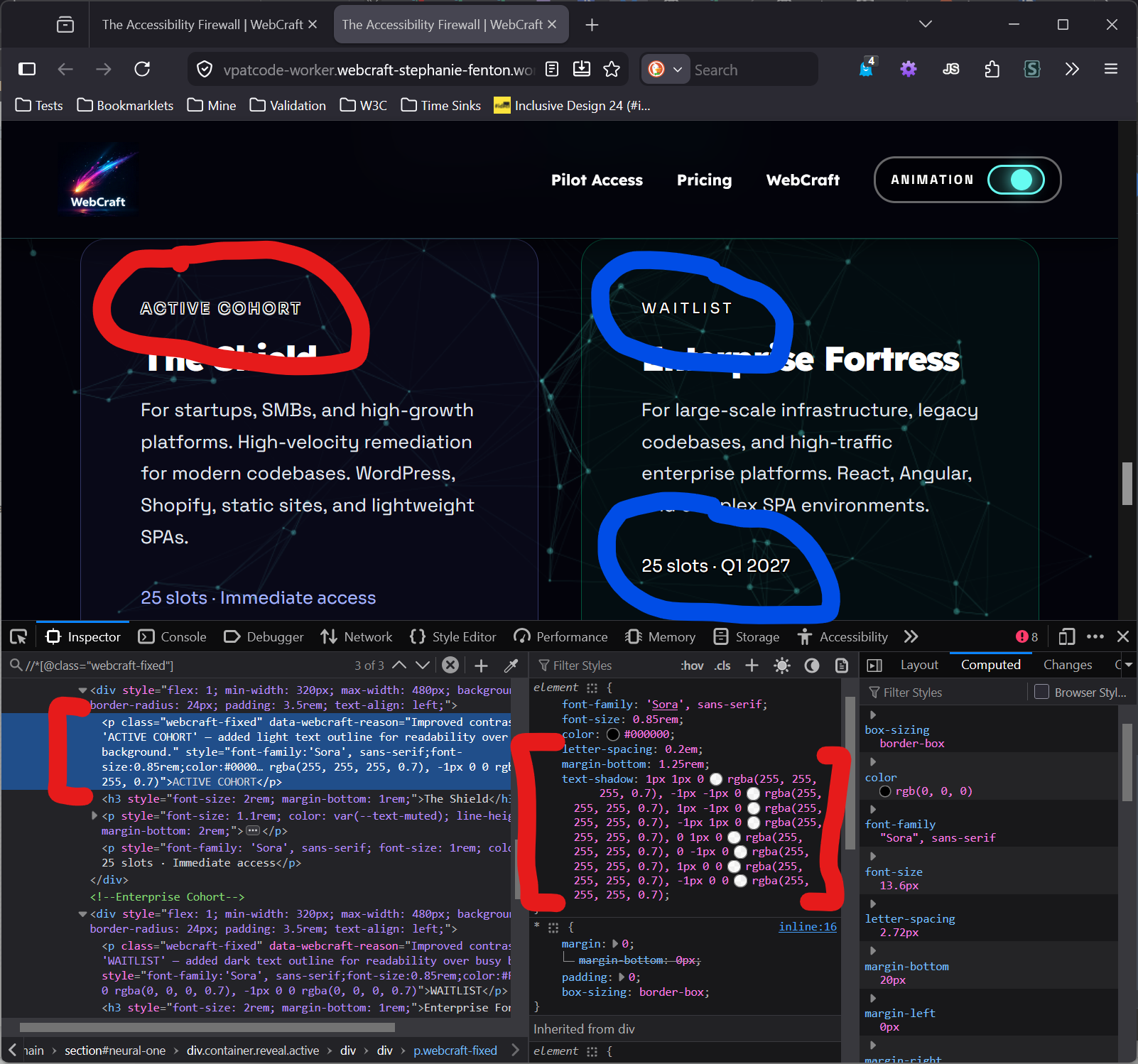Click the Stylus S extension icon
Viewport: 1138px width, 1064px height.
(x=1032, y=69)
